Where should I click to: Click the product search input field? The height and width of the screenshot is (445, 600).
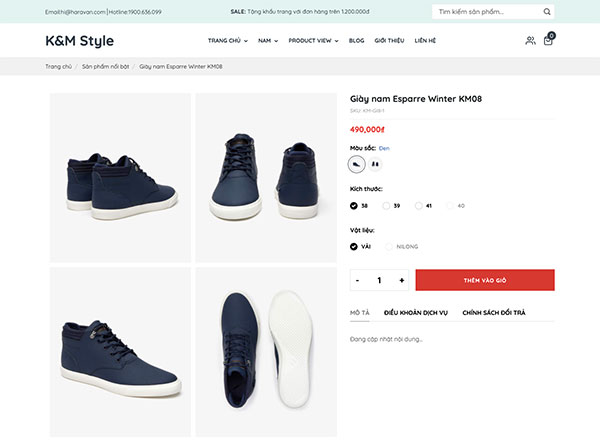[x=488, y=12]
